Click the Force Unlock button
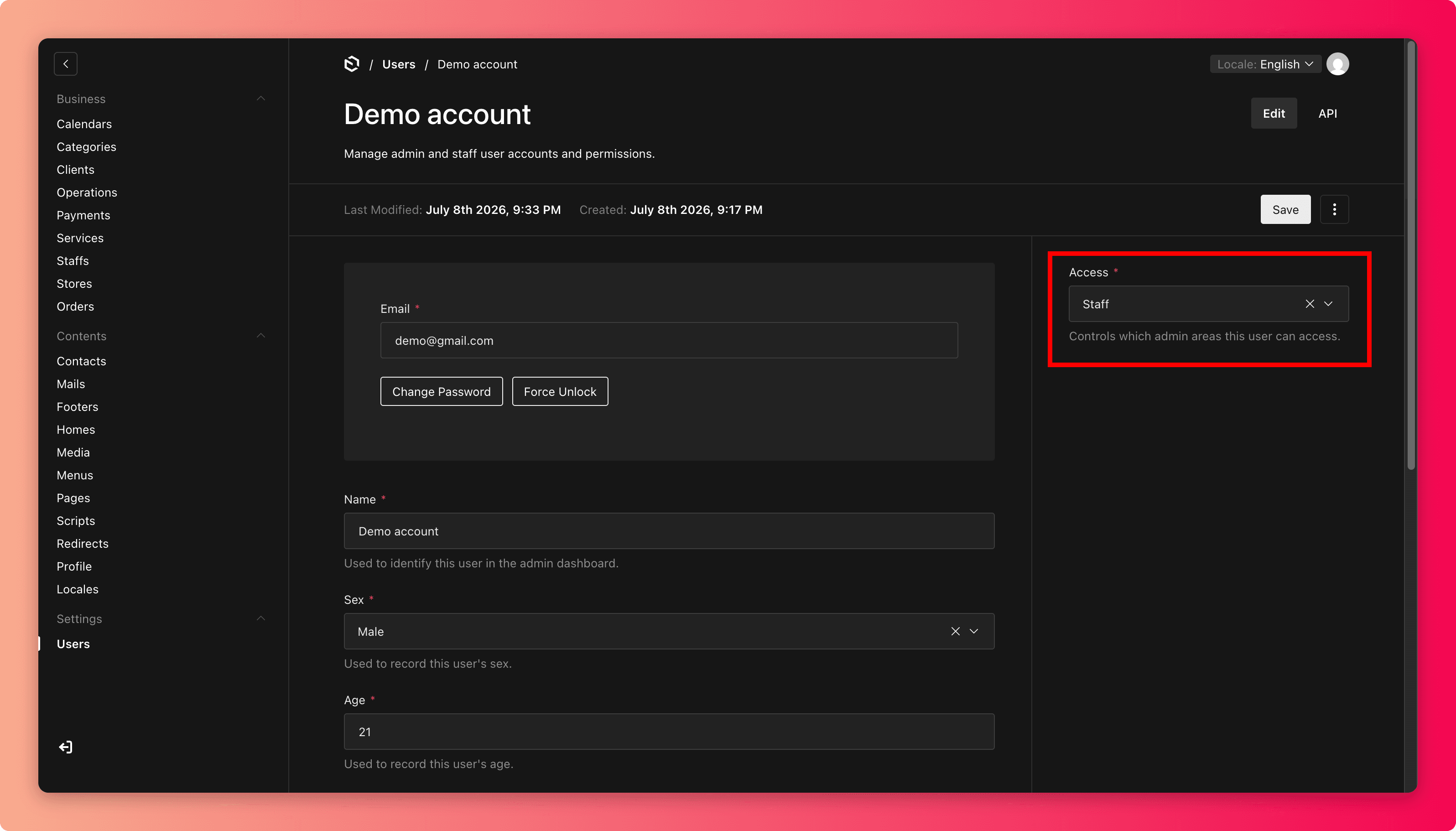This screenshot has height=831, width=1456. [x=560, y=391]
